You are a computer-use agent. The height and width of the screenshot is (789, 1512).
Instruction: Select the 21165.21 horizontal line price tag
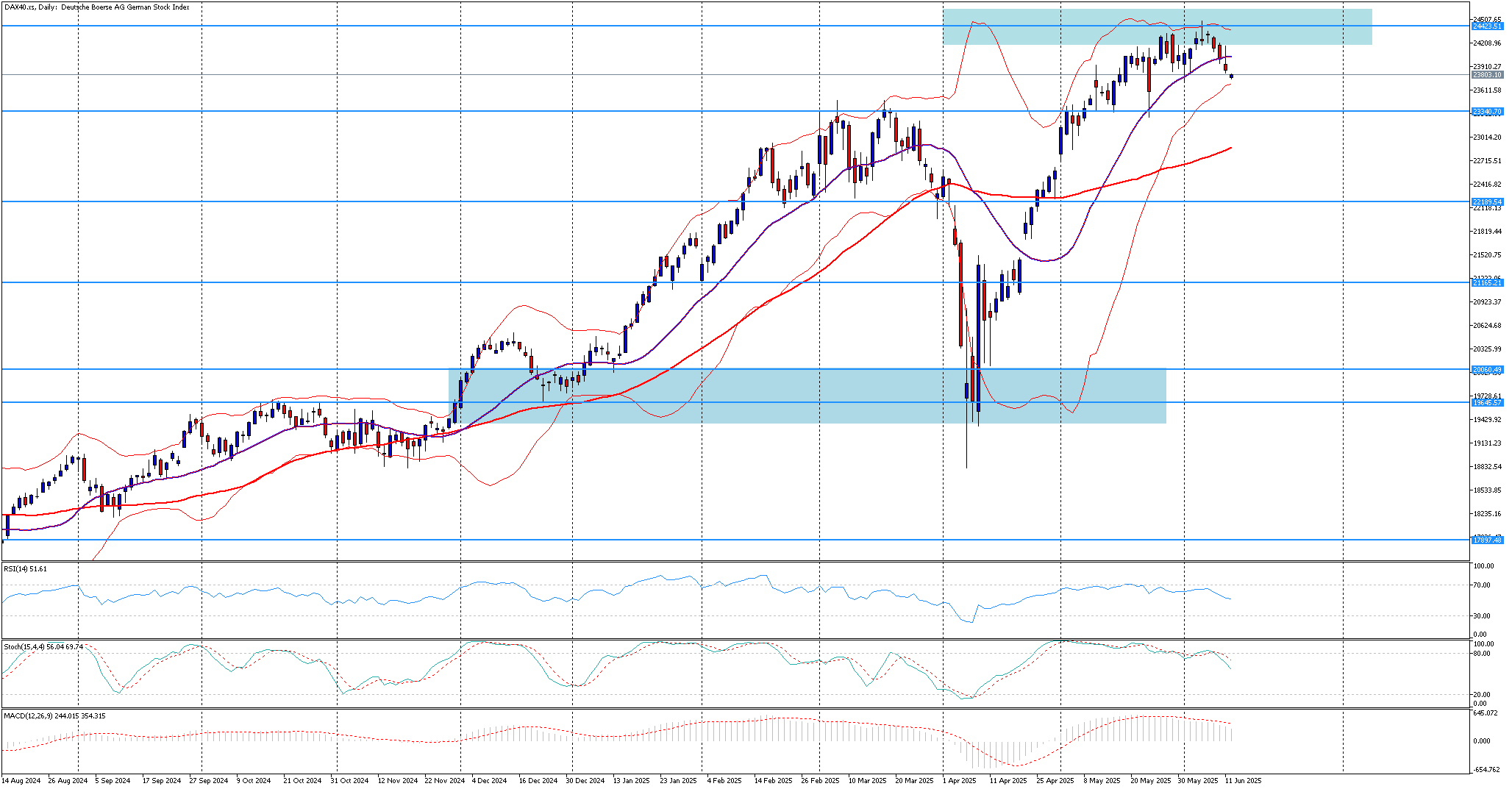click(x=1487, y=282)
